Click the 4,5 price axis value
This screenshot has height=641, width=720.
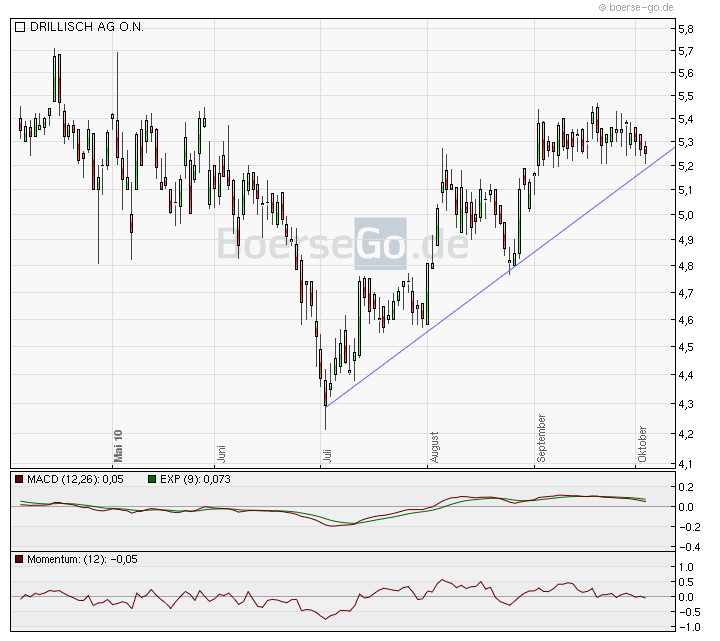tap(686, 347)
